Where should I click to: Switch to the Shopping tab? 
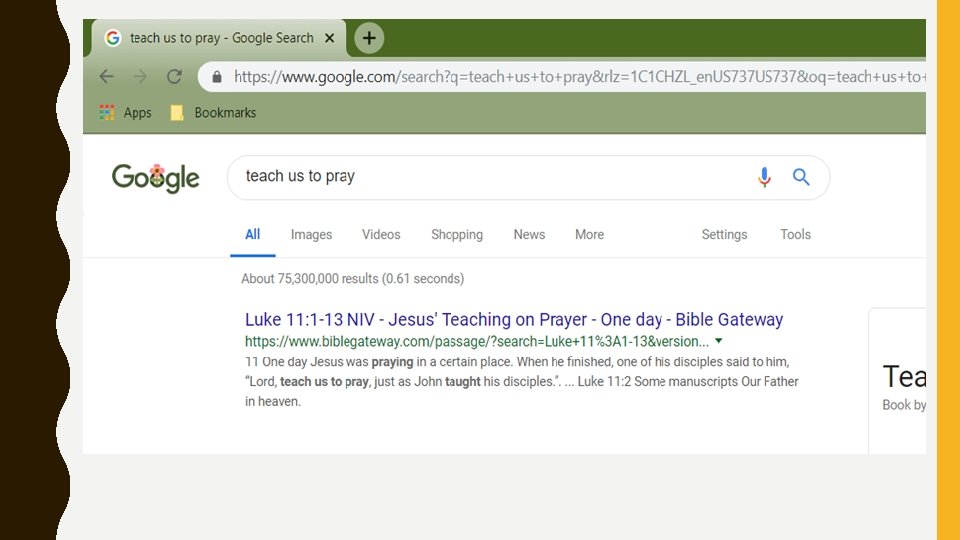click(457, 234)
